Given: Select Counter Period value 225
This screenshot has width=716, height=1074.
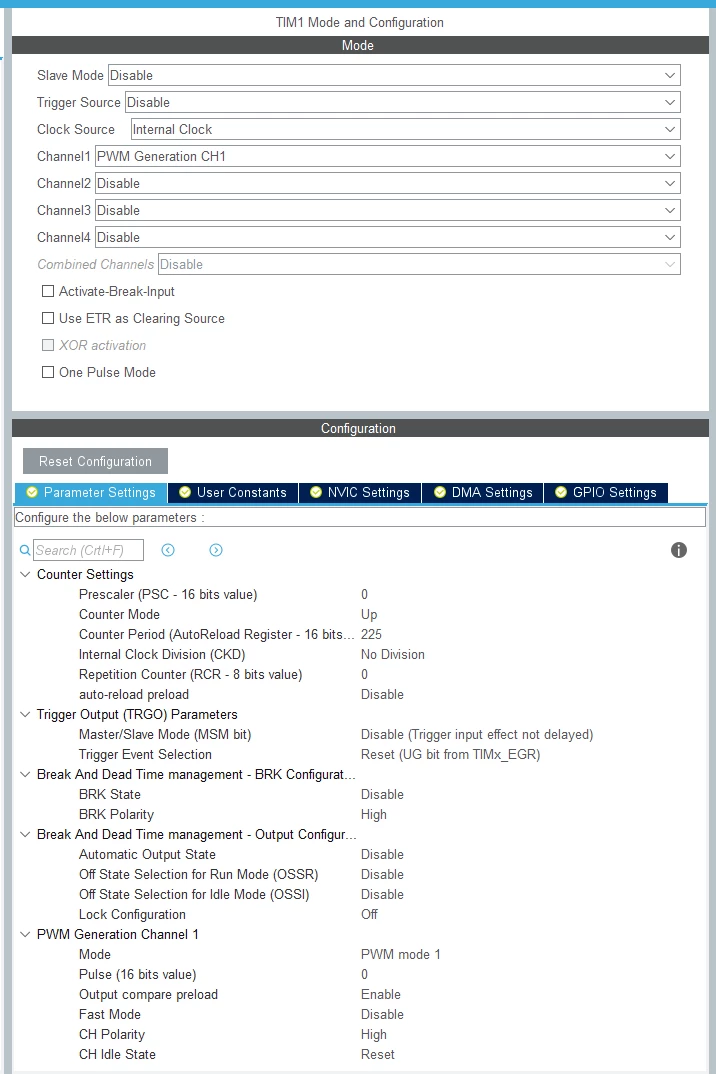Looking at the screenshot, I should [x=371, y=634].
